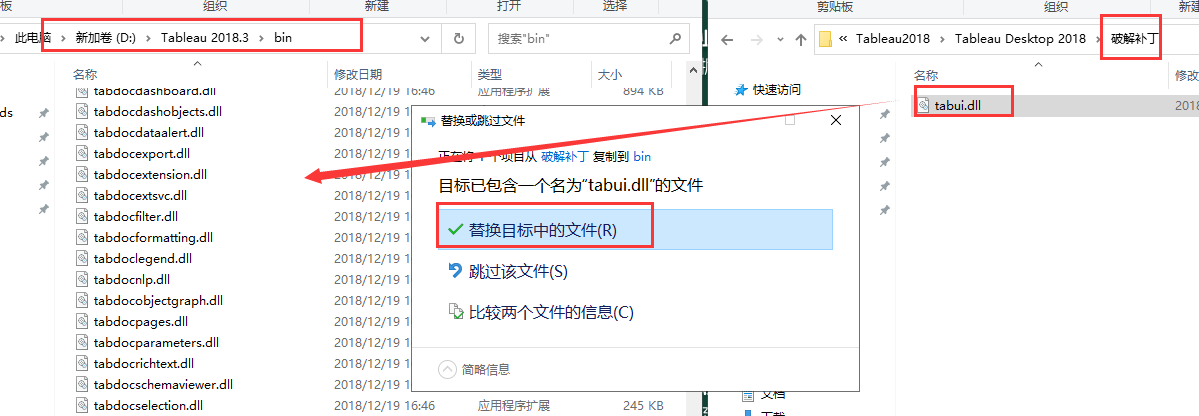The width and height of the screenshot is (1199, 416).
Task: Select tabdocfilter.dll in the file list
Action: 135,216
